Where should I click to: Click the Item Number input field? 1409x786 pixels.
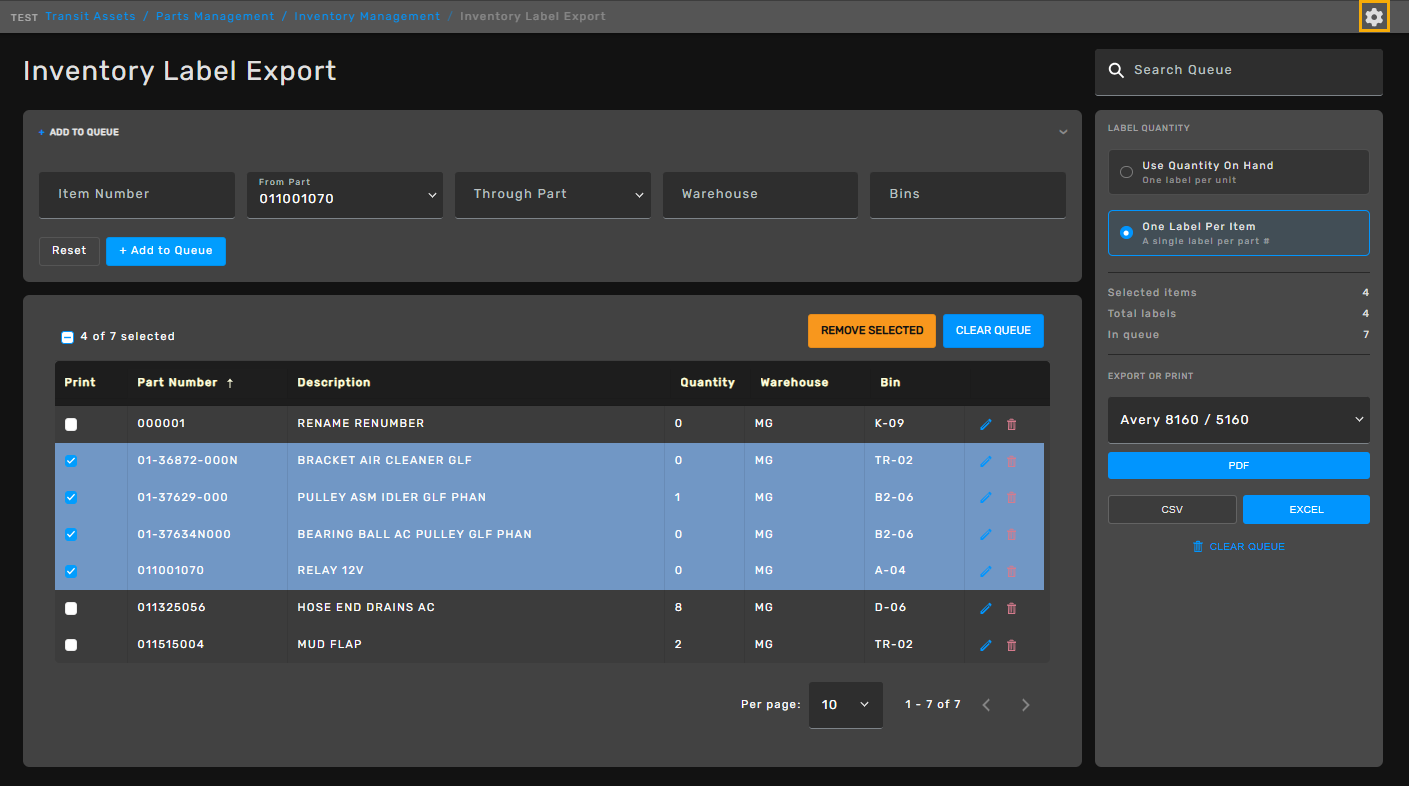pyautogui.click(x=137, y=195)
